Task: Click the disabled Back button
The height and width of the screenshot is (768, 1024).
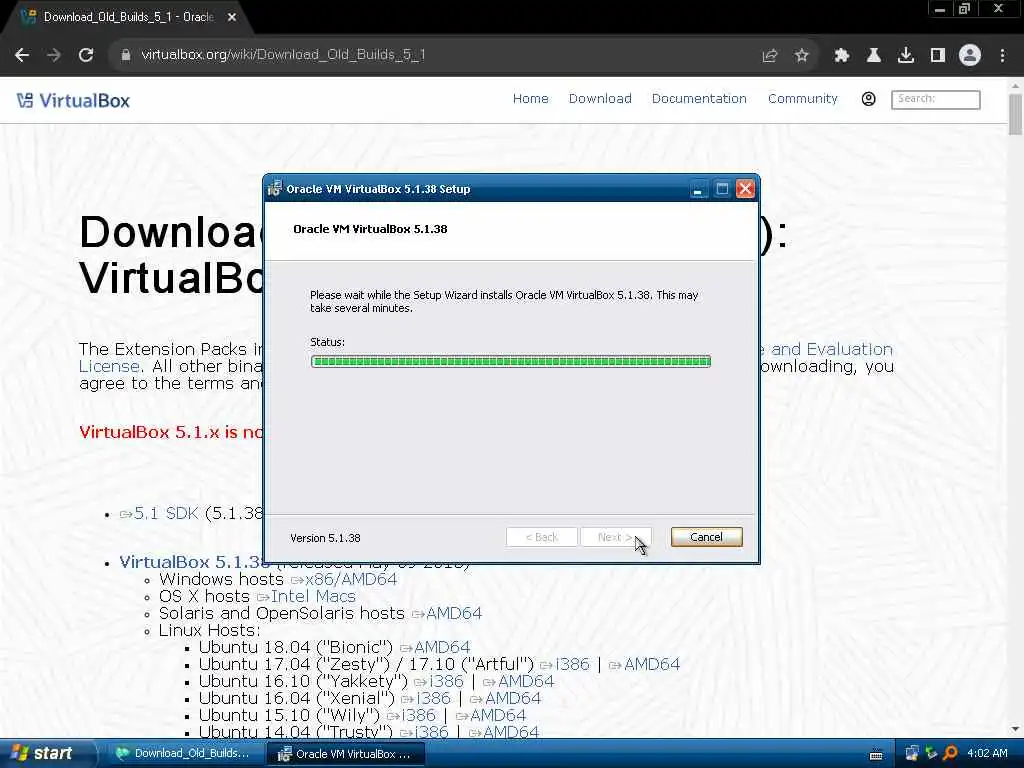Action: [541, 537]
